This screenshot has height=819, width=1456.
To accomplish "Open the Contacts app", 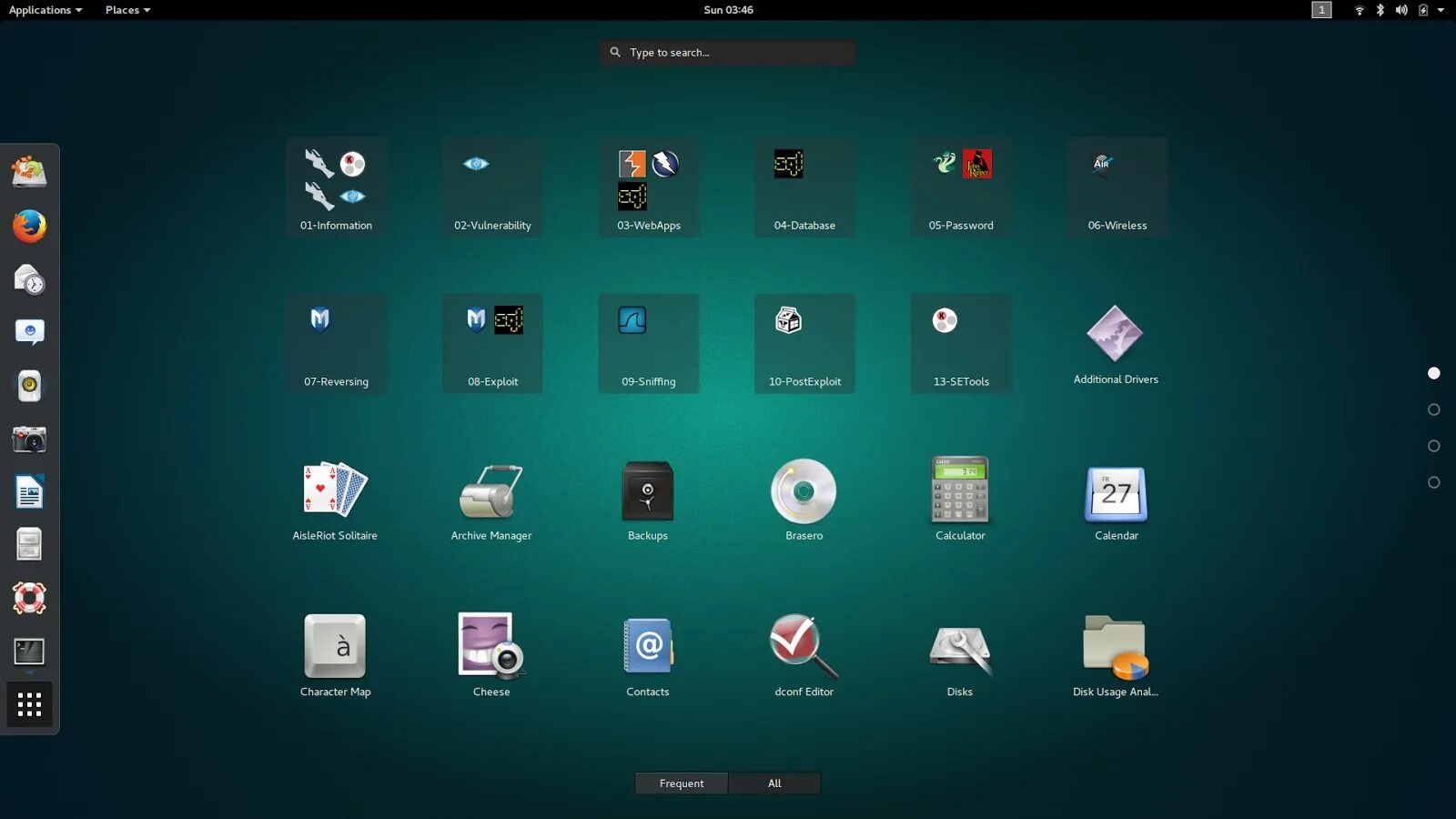I will click(648, 656).
